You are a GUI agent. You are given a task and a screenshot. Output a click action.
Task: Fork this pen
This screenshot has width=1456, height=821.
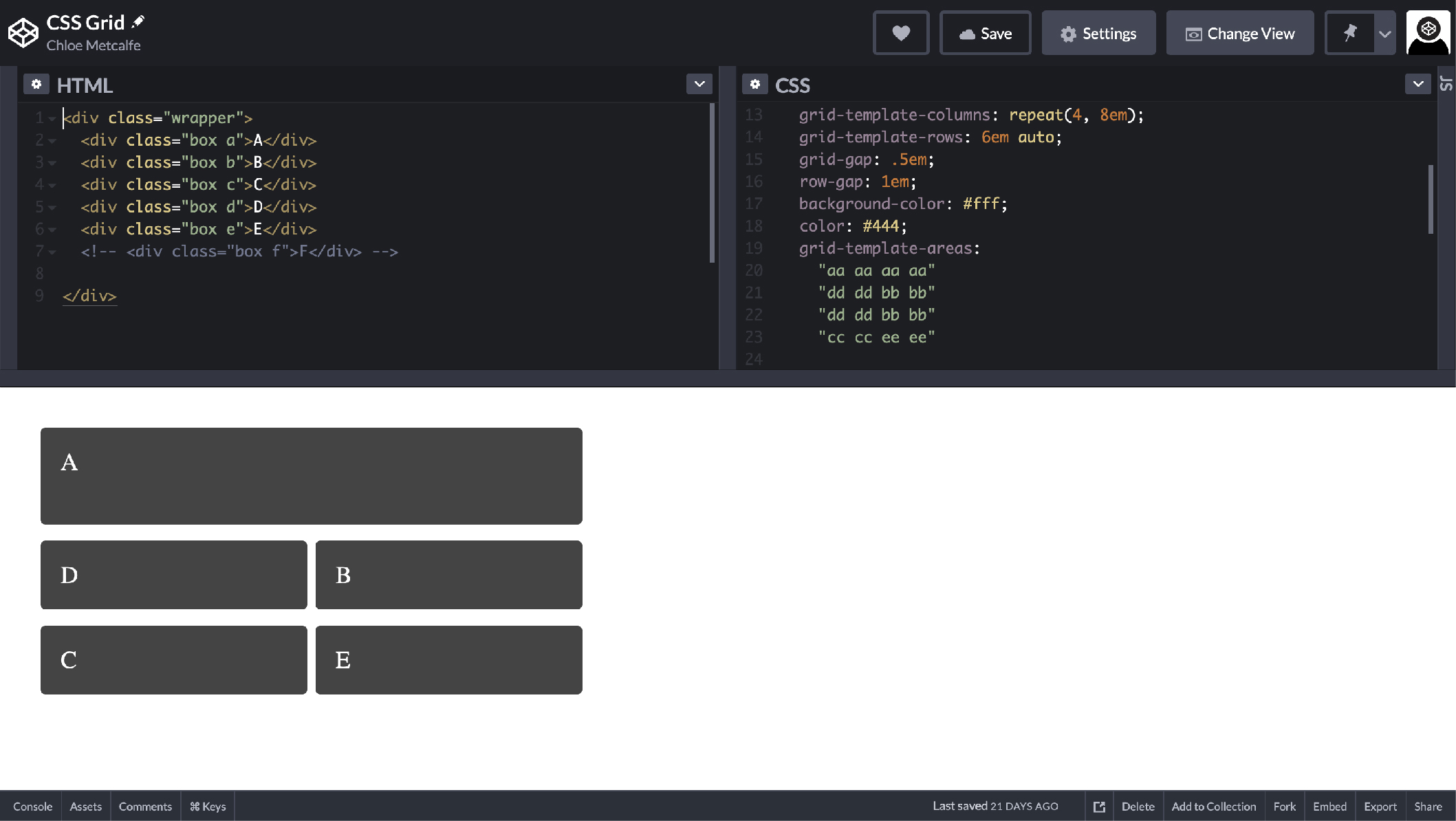(1284, 806)
